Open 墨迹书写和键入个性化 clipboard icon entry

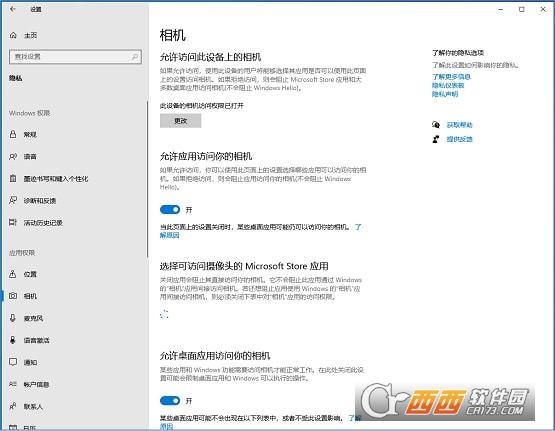tap(13, 178)
